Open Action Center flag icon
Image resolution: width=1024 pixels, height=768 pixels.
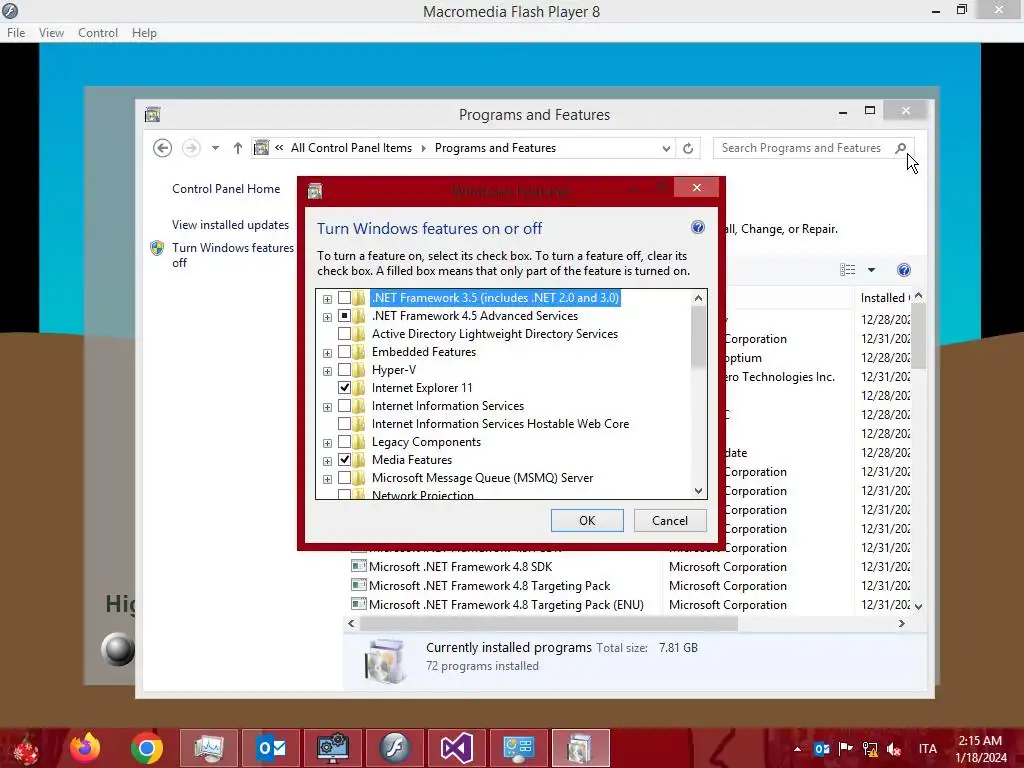[846, 748]
